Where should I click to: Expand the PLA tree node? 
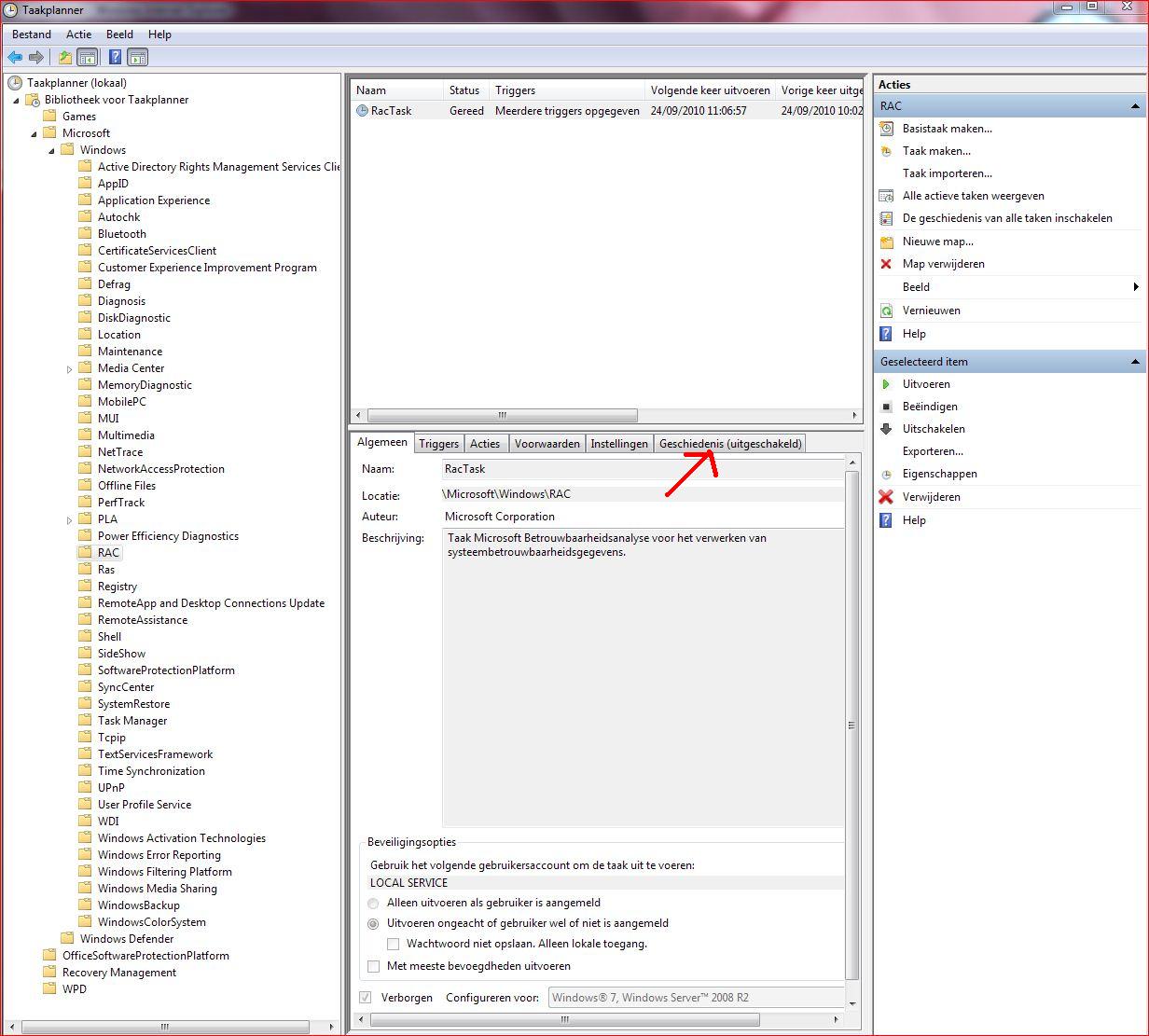(70, 520)
